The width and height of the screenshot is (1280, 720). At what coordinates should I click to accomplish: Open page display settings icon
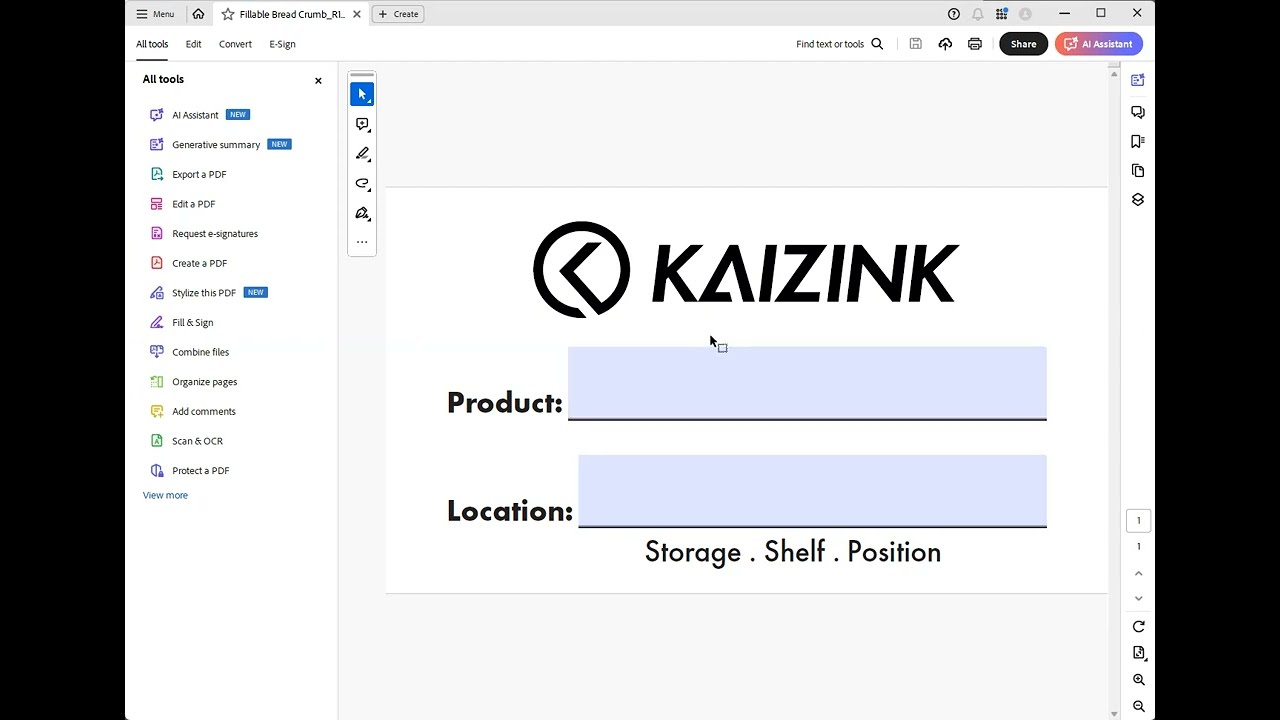click(1138, 653)
